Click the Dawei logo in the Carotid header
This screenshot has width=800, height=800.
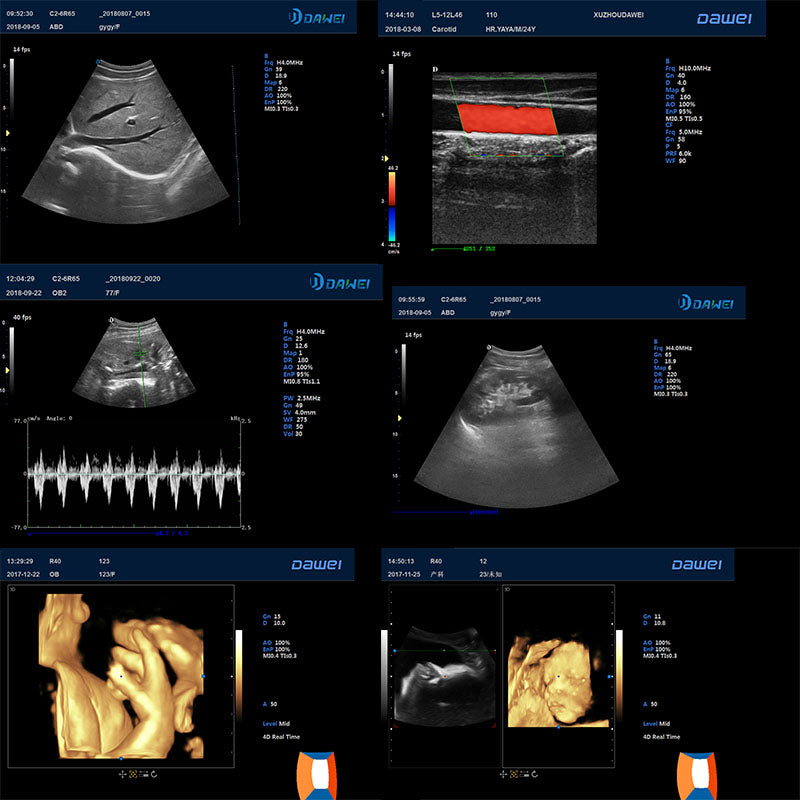[724, 19]
